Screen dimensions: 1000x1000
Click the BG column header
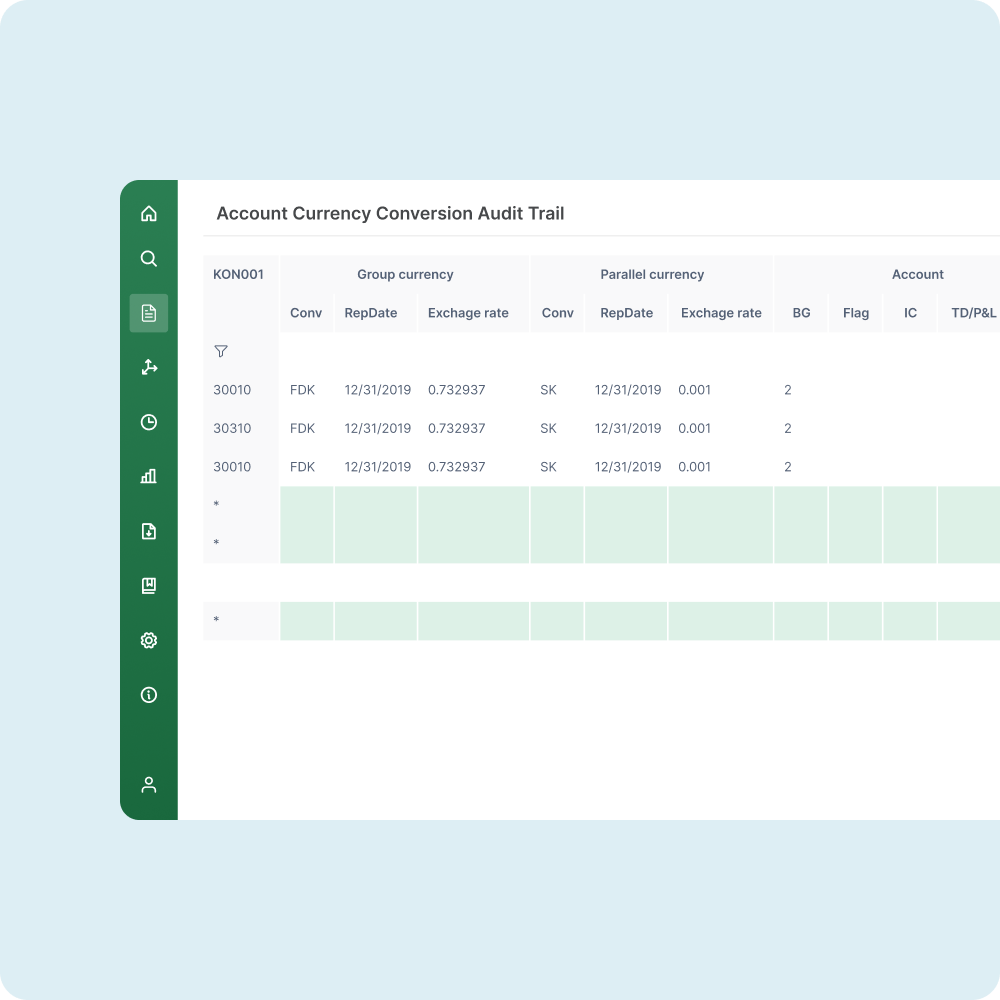pyautogui.click(x=801, y=313)
